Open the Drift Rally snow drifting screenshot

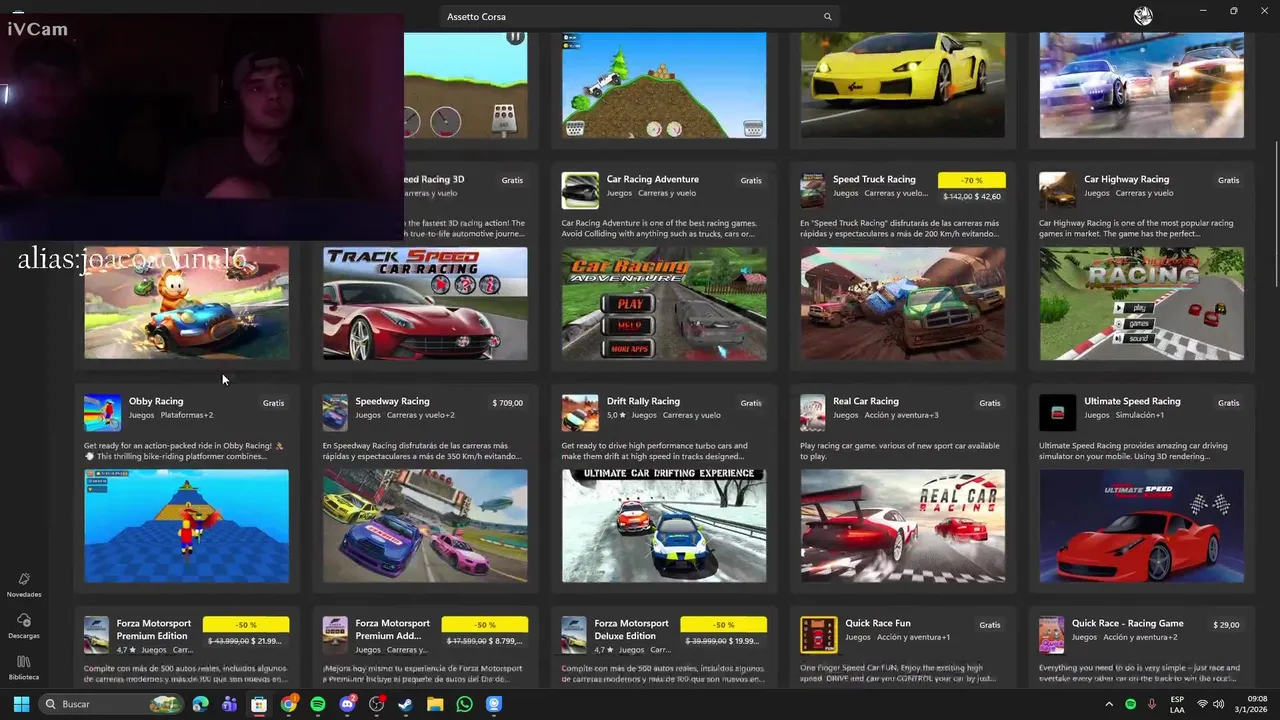[664, 526]
